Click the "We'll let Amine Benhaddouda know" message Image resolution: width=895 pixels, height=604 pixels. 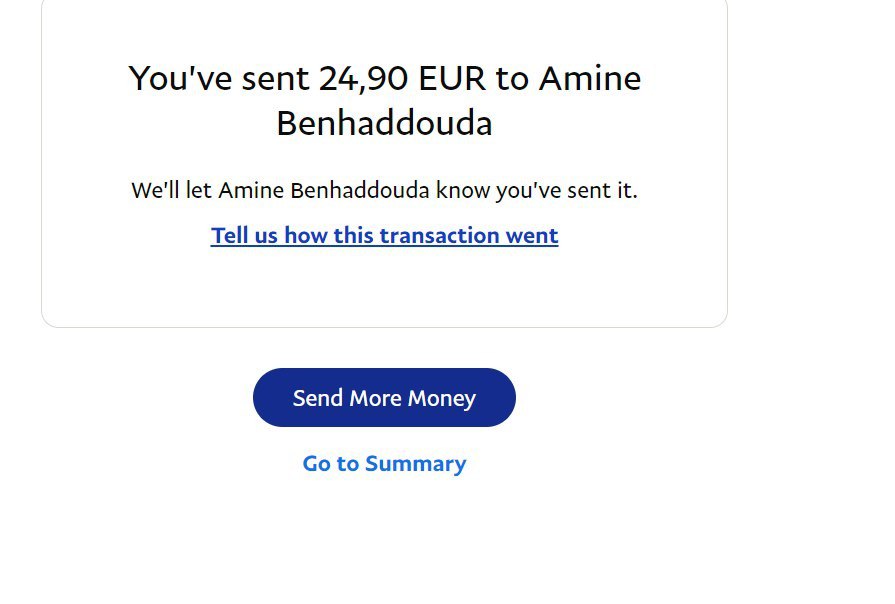(384, 190)
